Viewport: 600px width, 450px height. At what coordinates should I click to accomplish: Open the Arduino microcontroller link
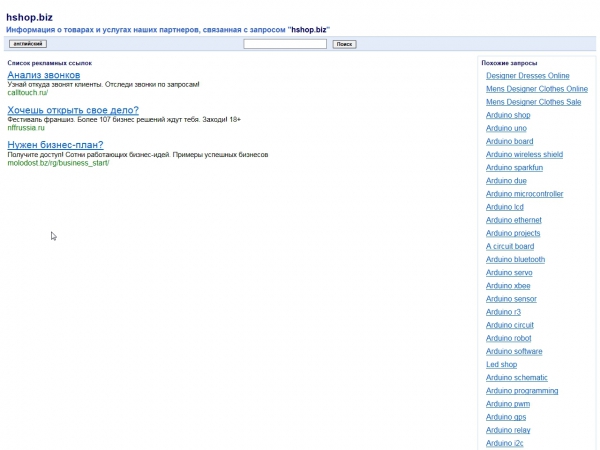pyautogui.click(x=524, y=194)
